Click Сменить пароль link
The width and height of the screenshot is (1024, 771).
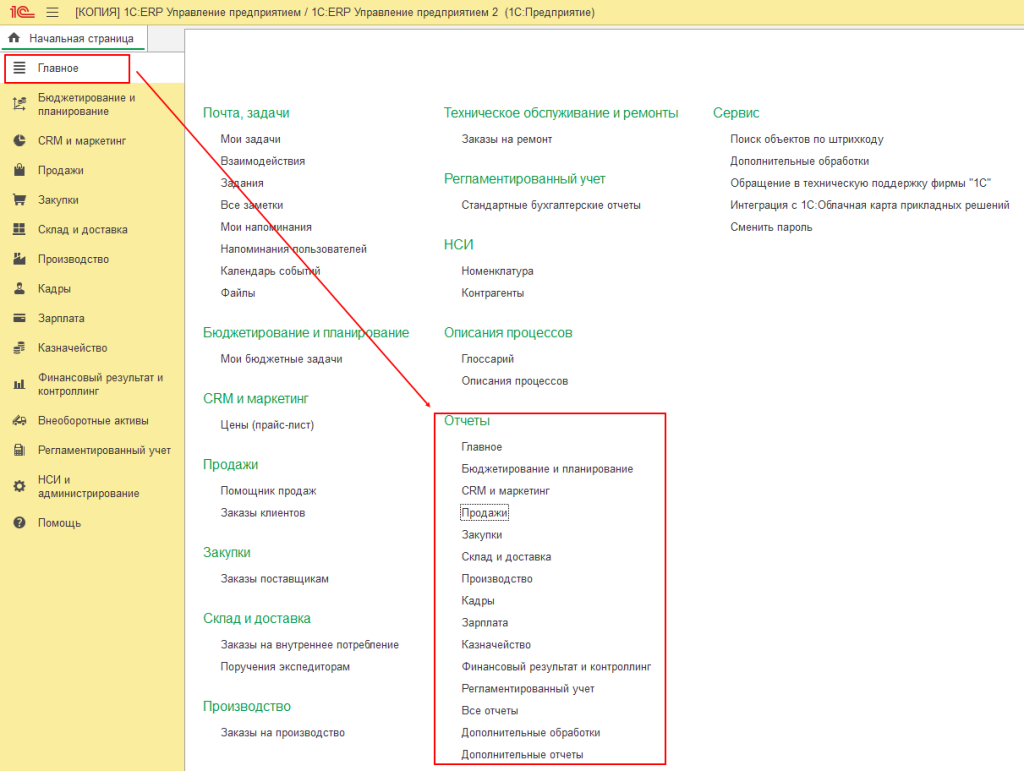(771, 227)
